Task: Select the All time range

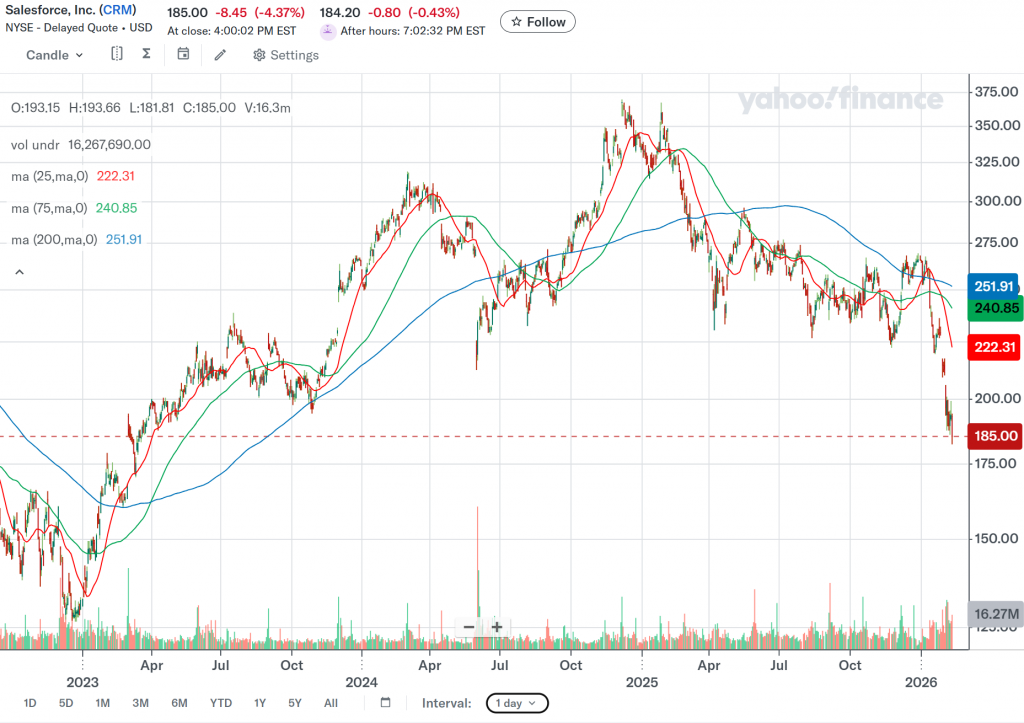Action: pyautogui.click(x=331, y=703)
